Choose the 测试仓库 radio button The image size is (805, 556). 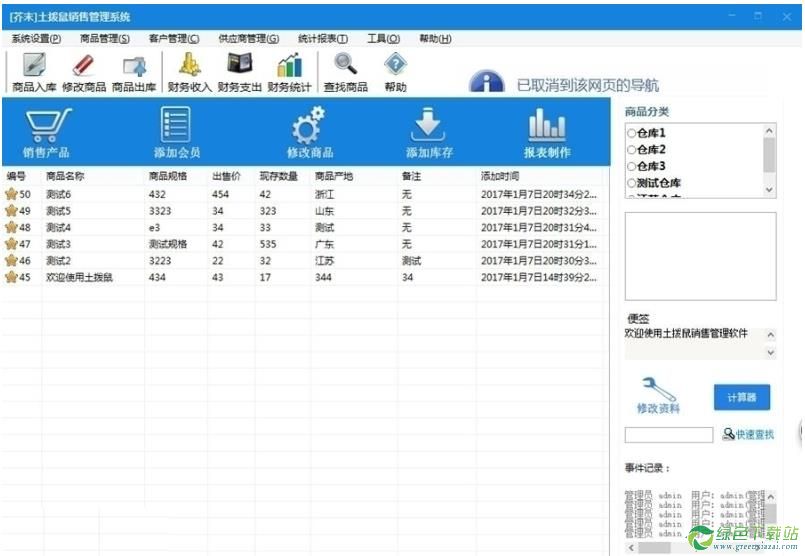click(x=631, y=183)
